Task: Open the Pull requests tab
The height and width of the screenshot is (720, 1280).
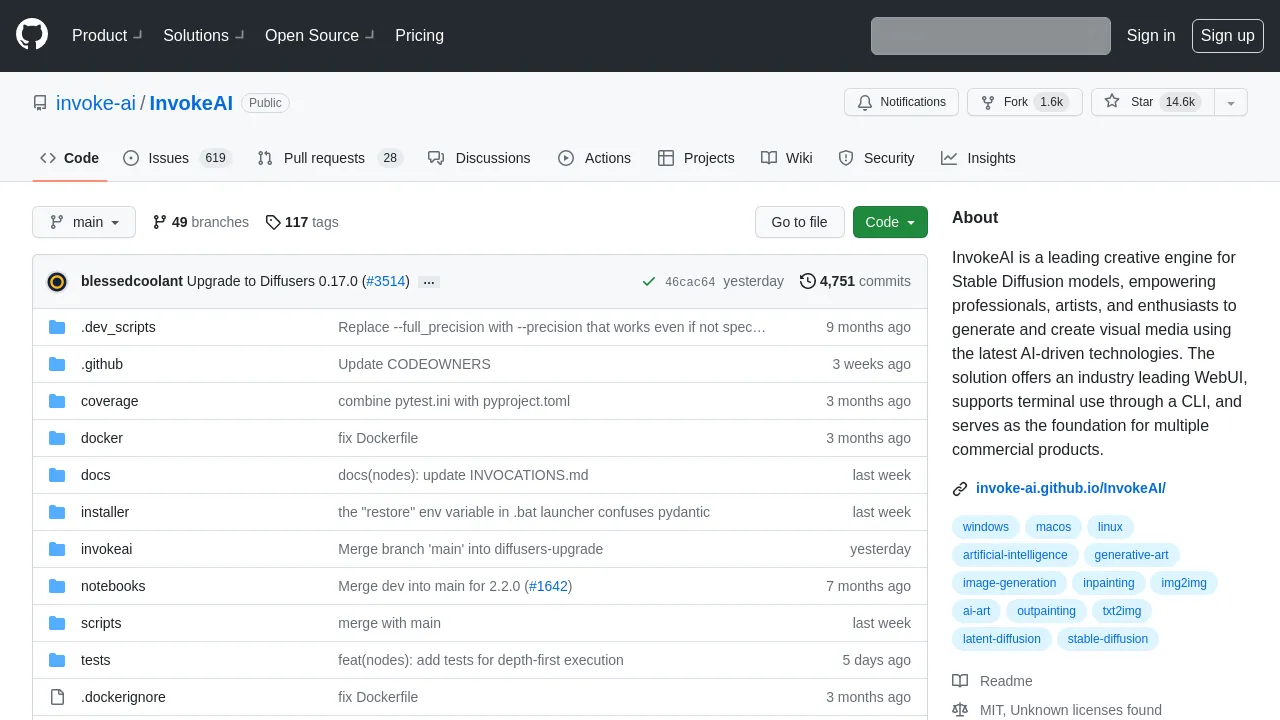Action: tap(330, 158)
